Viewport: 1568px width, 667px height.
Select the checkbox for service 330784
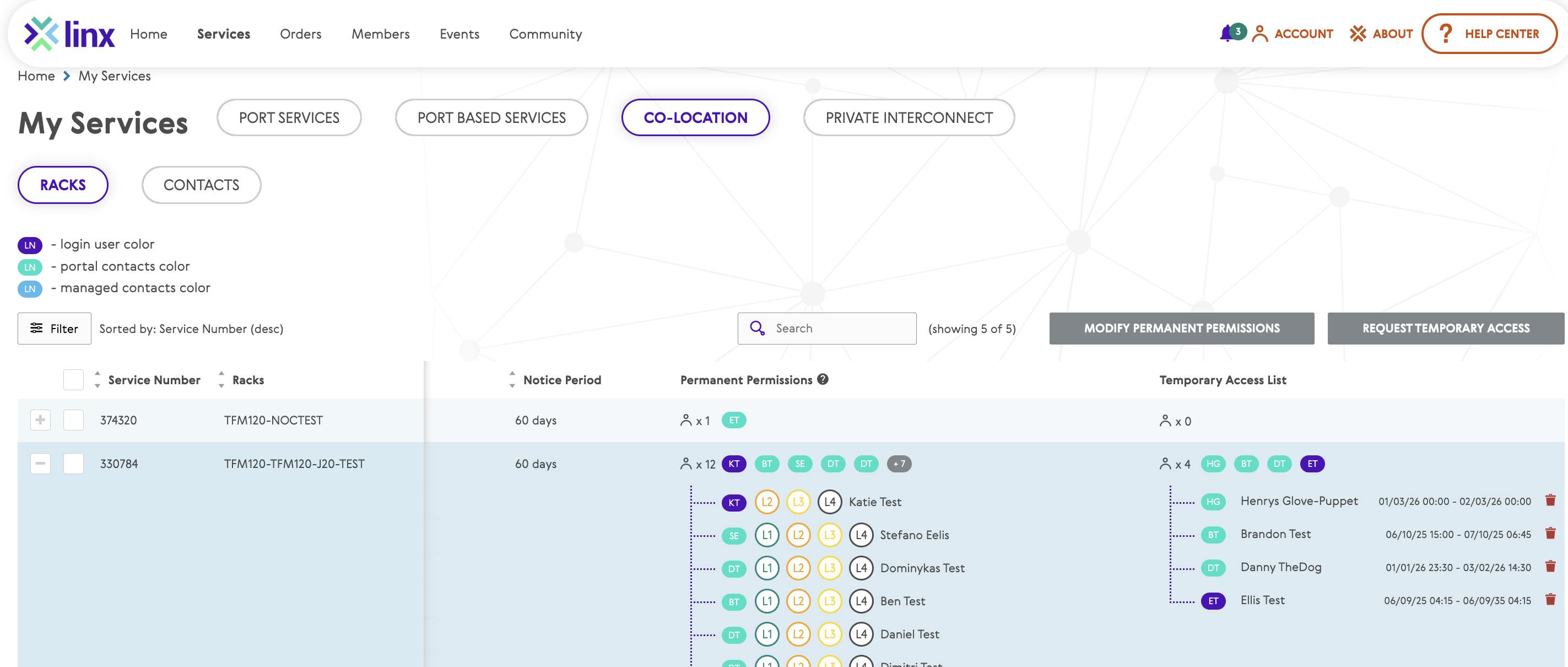click(73, 463)
